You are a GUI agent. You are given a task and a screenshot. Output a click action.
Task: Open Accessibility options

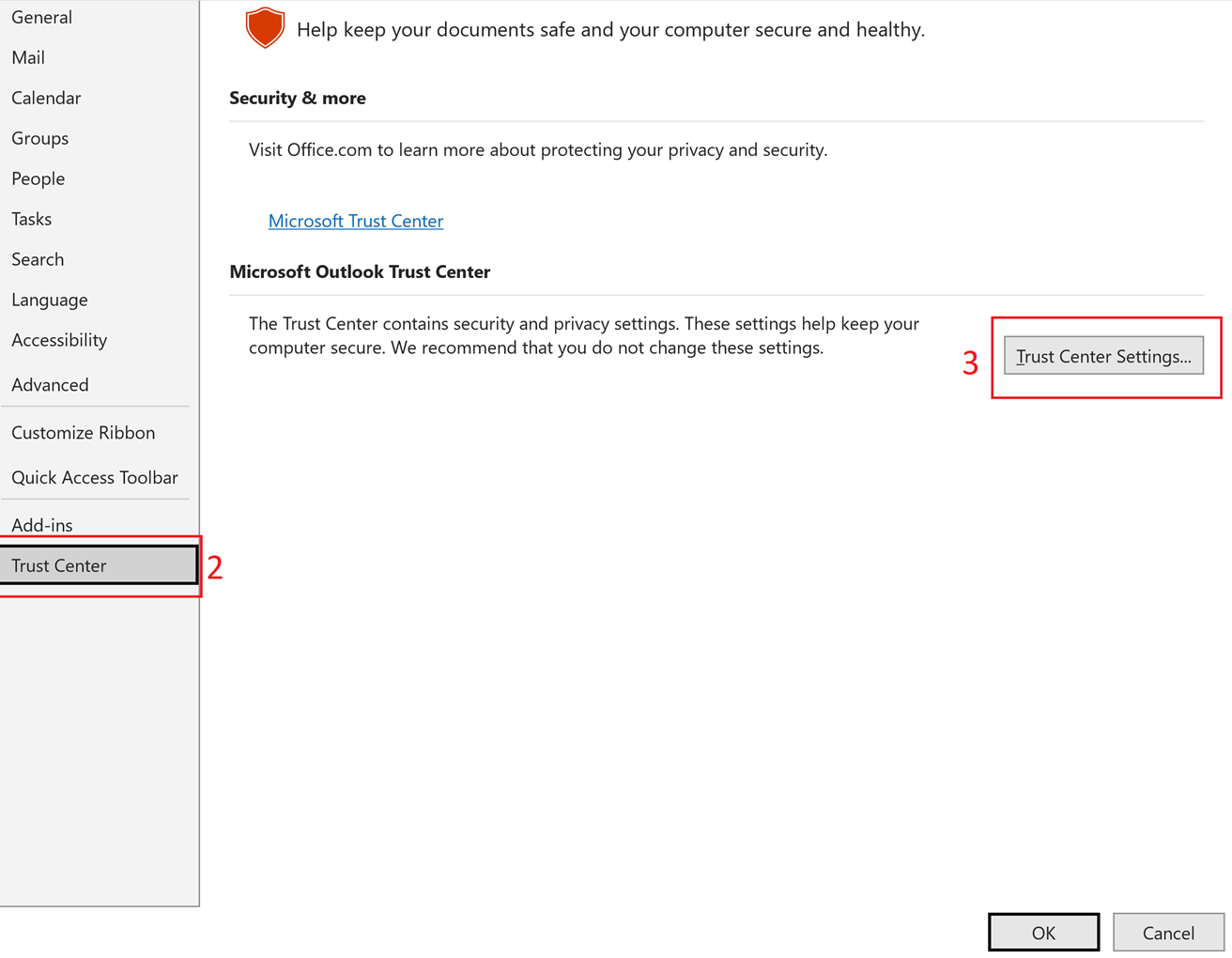[x=59, y=340]
